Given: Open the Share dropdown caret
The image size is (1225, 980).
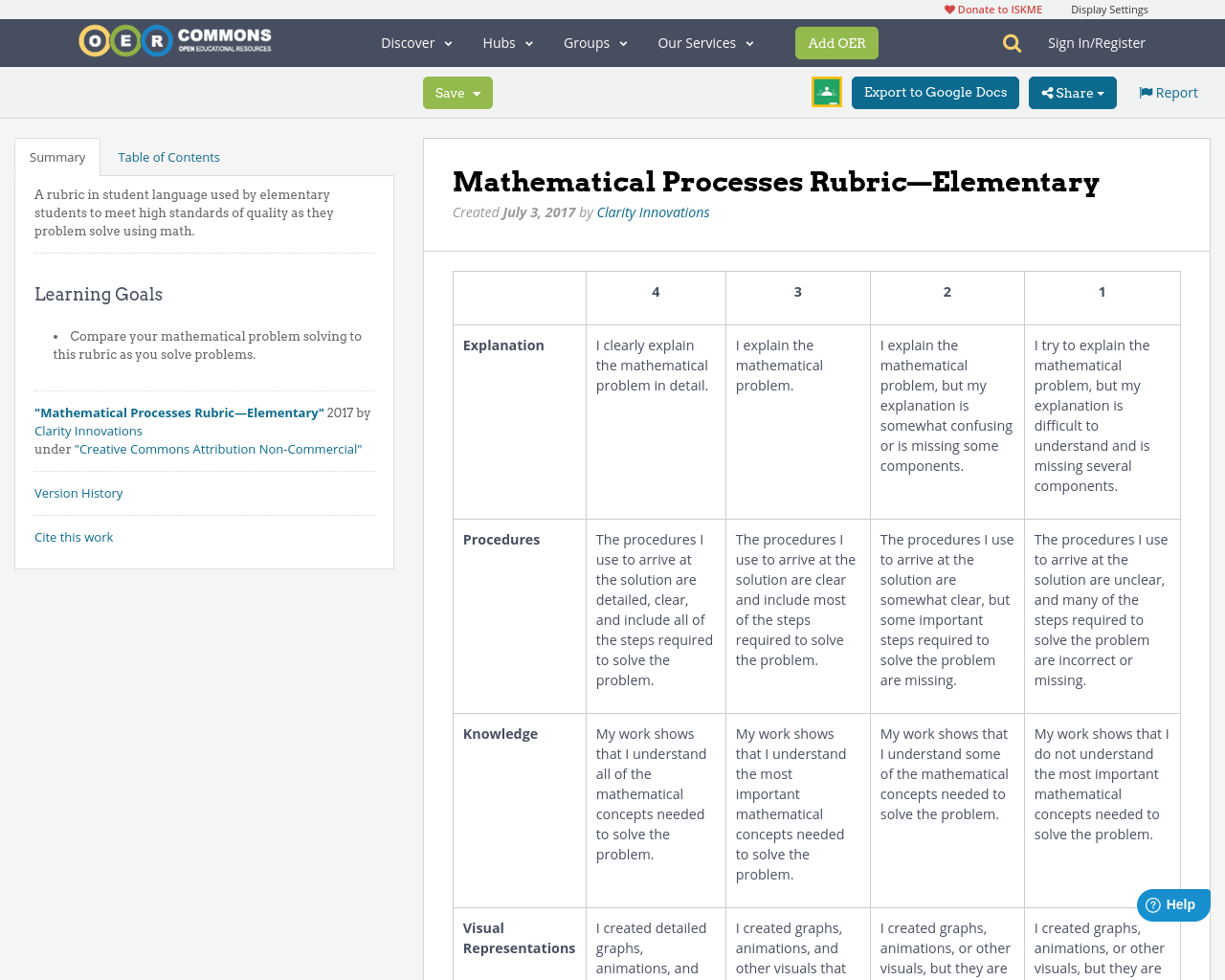Looking at the screenshot, I should pyautogui.click(x=1100, y=92).
